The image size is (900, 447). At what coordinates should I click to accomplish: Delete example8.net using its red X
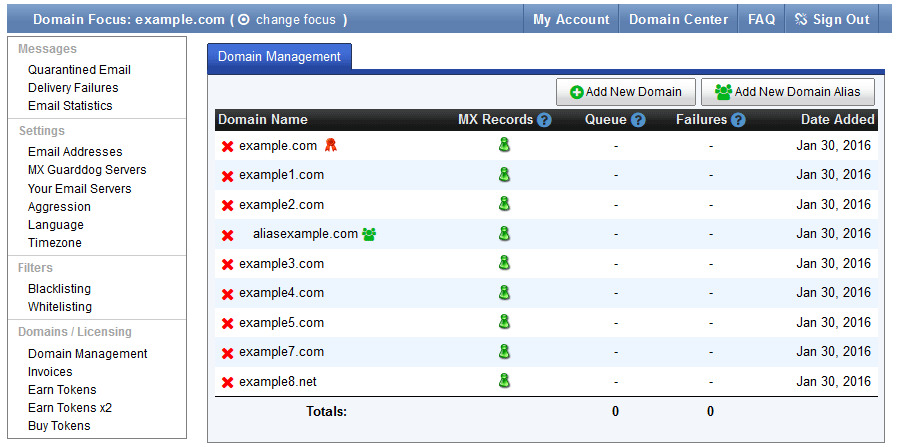(227, 383)
